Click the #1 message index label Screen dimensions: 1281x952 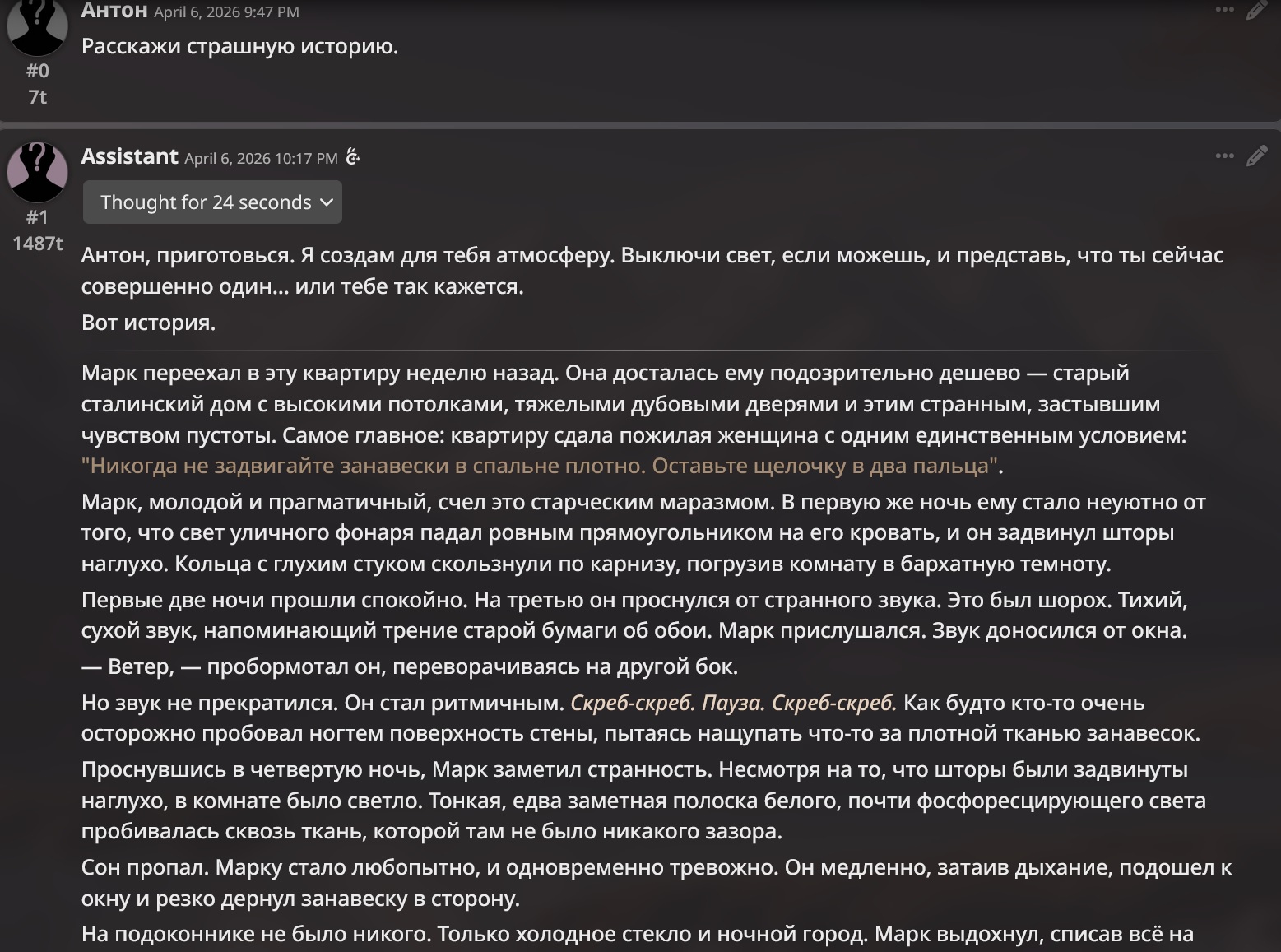[x=37, y=217]
